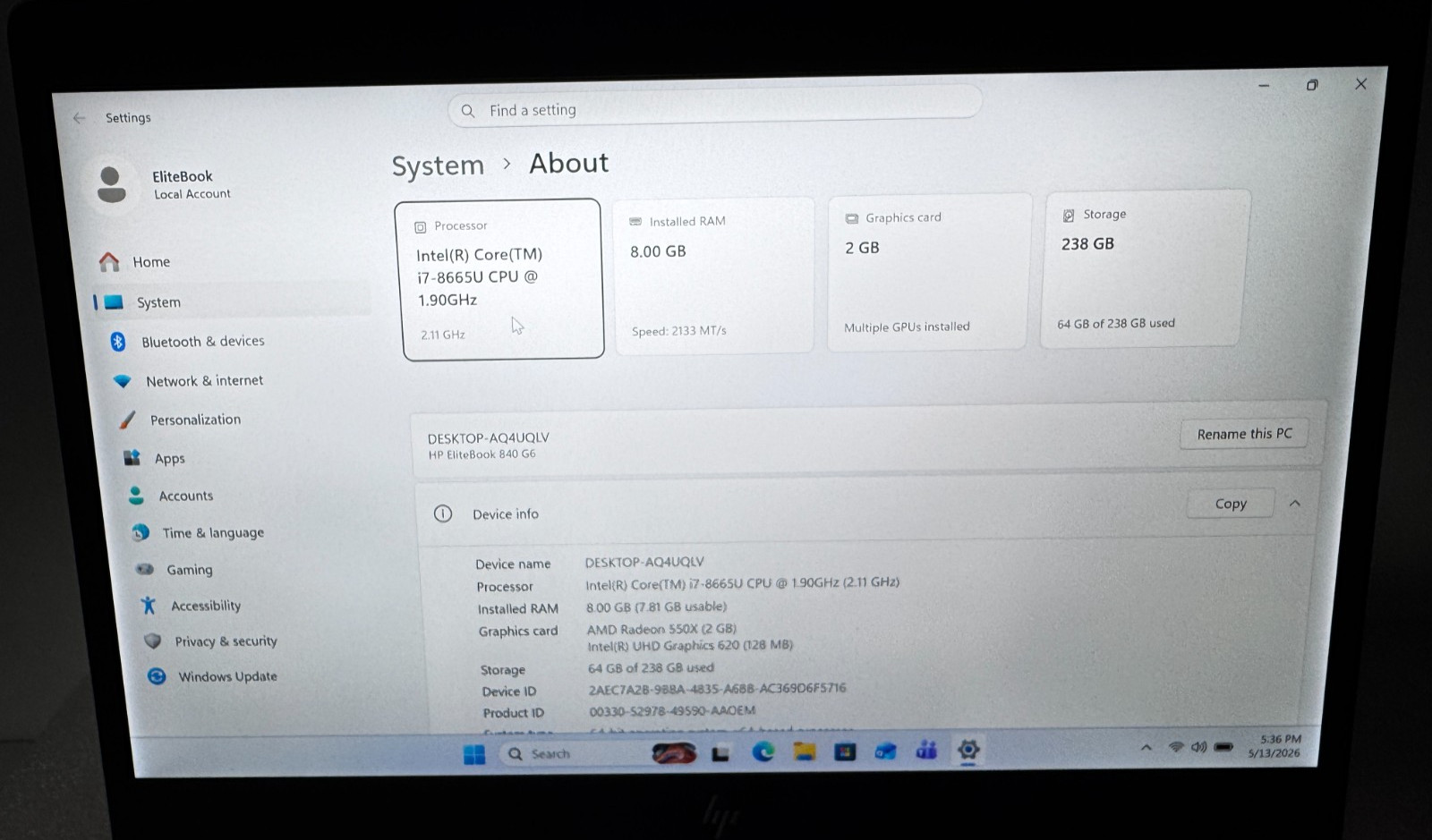Open the Windows Start menu
This screenshot has width=1432, height=840.
tap(474, 755)
